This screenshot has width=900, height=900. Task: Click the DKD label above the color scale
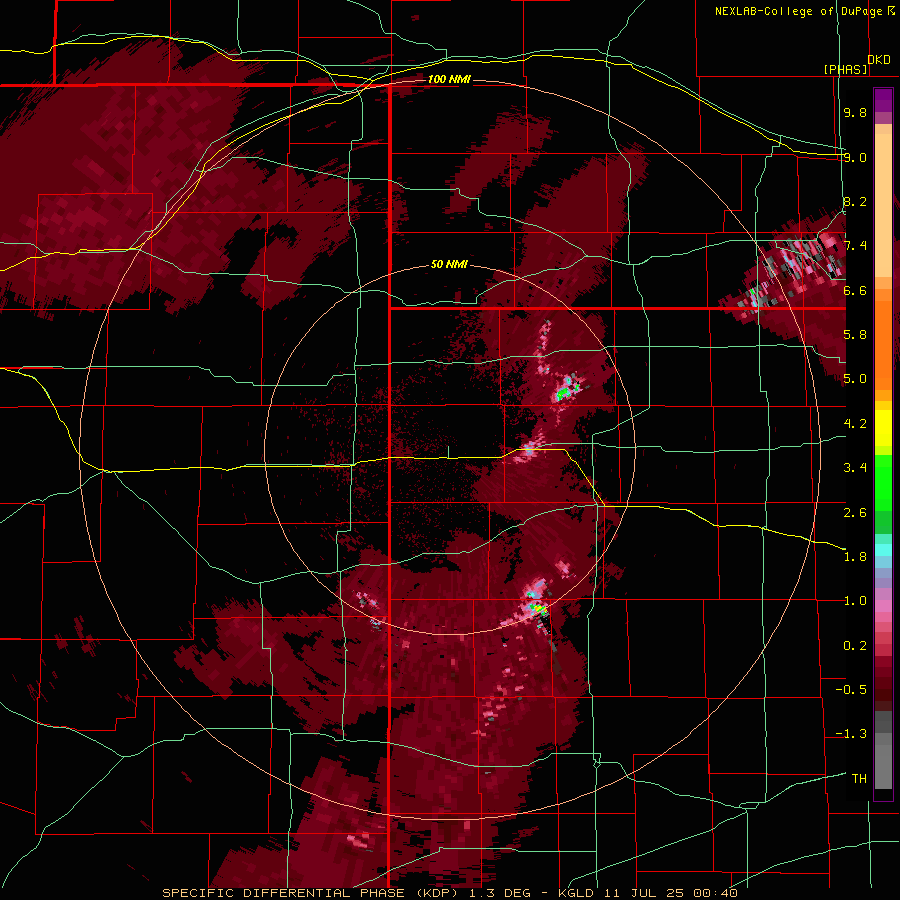pos(879,60)
